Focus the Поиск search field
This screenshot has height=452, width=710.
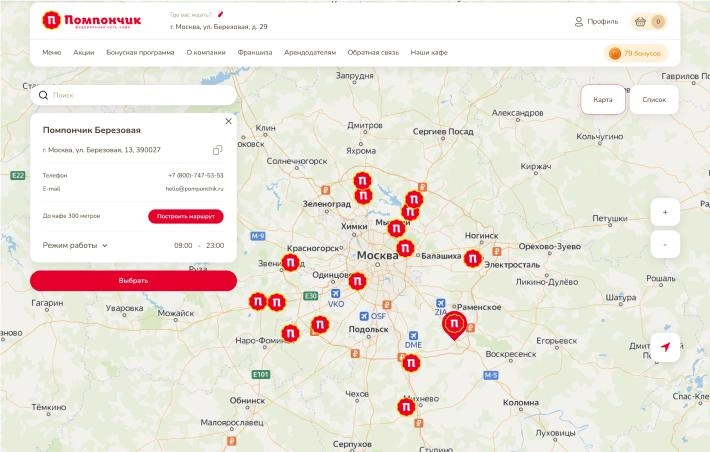coord(133,95)
